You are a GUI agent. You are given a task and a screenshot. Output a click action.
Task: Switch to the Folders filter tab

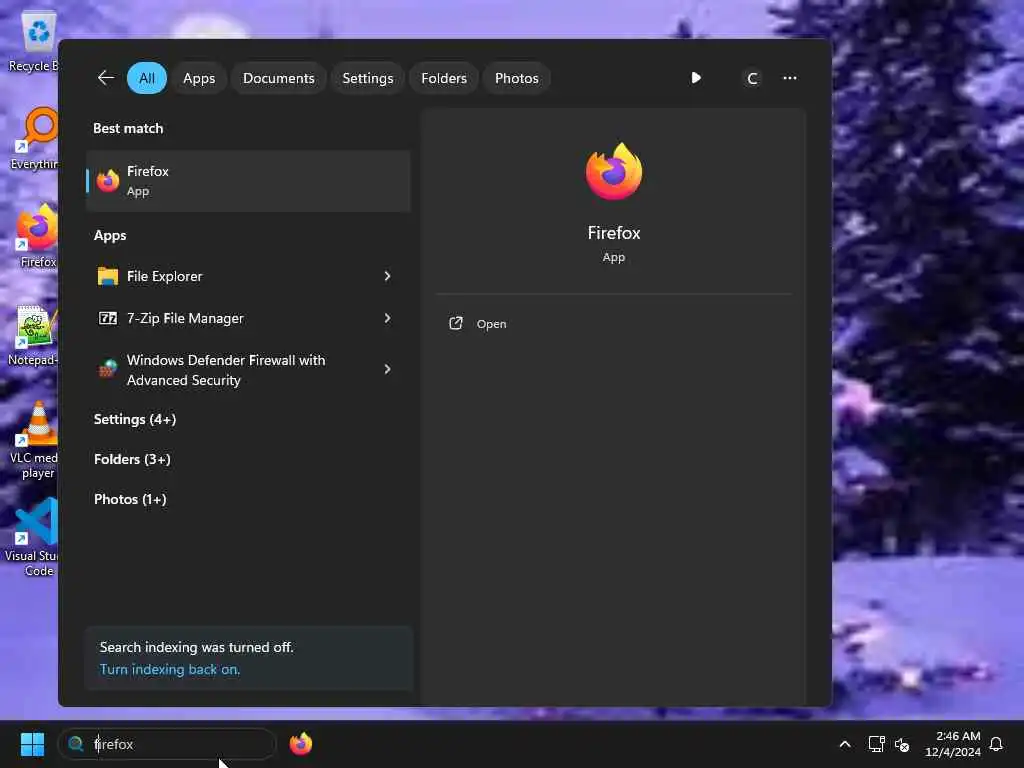[x=444, y=78]
